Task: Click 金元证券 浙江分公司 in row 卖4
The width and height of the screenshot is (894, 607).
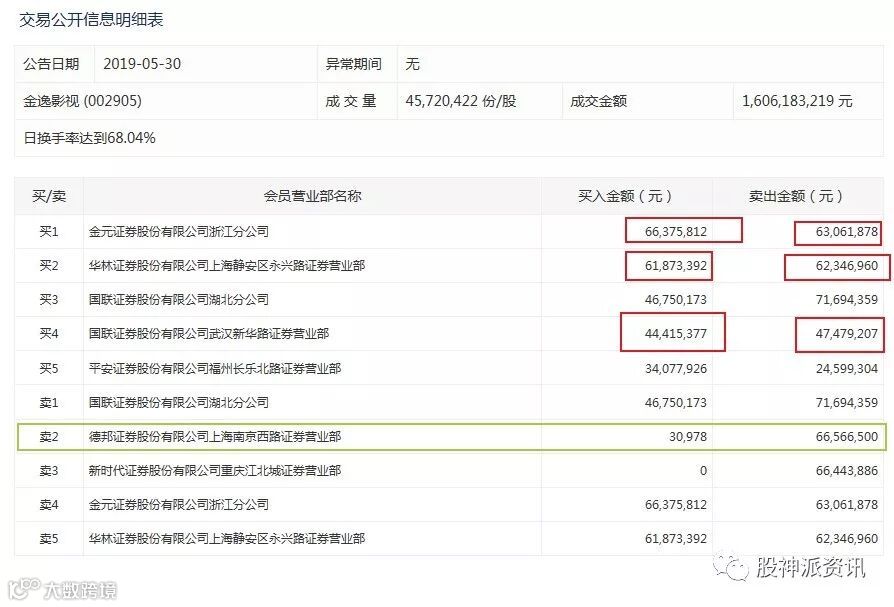Action: pyautogui.click(x=178, y=504)
